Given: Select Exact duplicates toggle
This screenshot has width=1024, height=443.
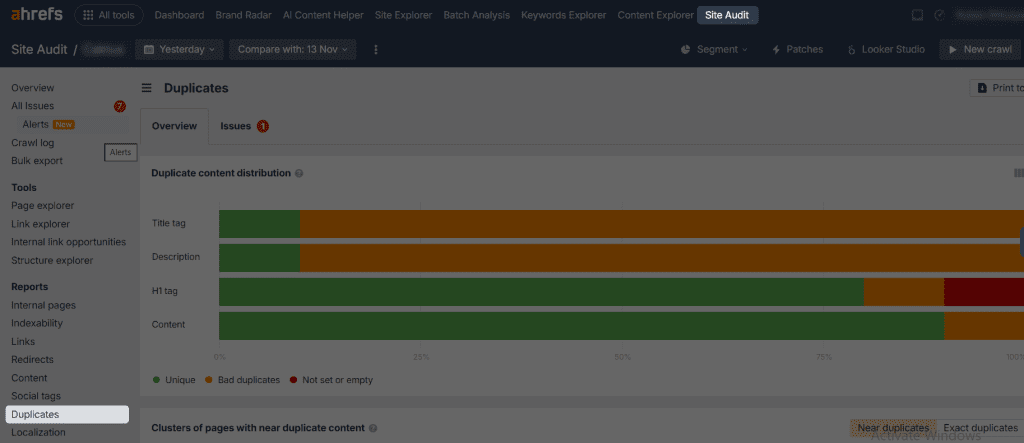Looking at the screenshot, I should [980, 428].
